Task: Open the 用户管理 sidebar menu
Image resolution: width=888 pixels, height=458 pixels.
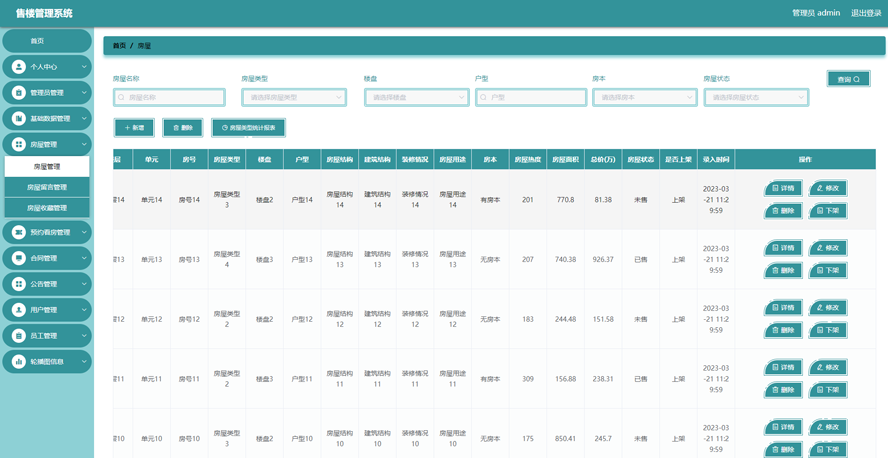Action: click(46, 310)
